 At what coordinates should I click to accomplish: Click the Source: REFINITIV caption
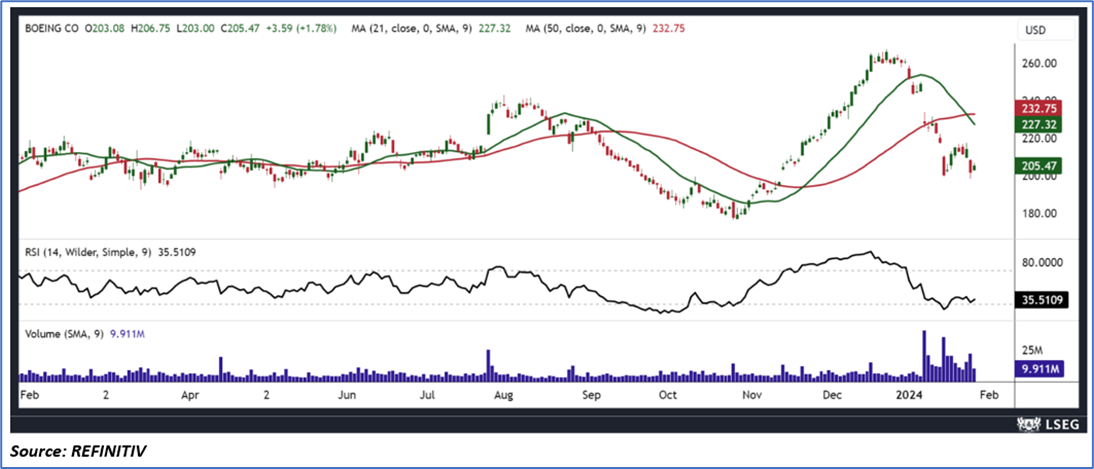tap(78, 454)
